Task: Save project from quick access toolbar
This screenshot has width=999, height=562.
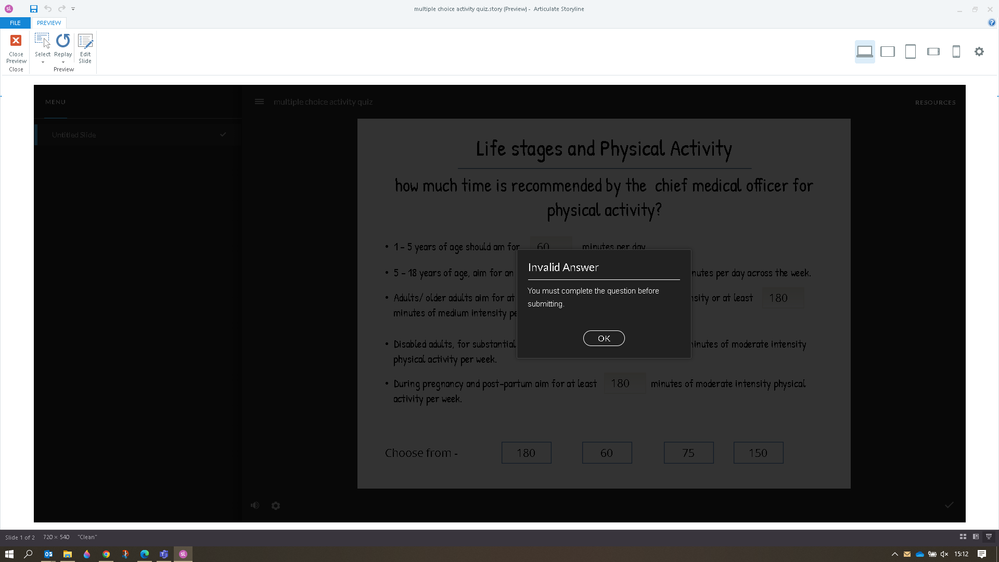Action: [x=33, y=9]
